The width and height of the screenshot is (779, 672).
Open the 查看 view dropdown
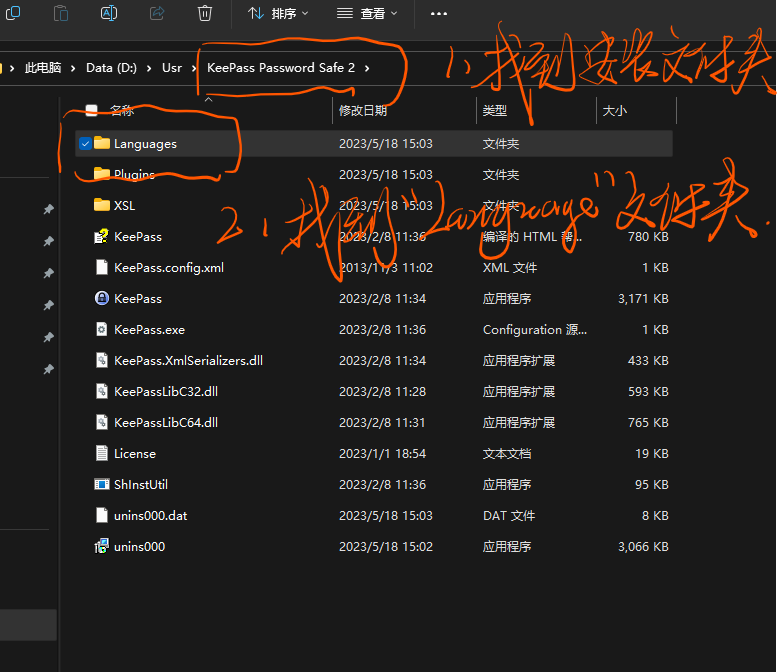click(367, 13)
